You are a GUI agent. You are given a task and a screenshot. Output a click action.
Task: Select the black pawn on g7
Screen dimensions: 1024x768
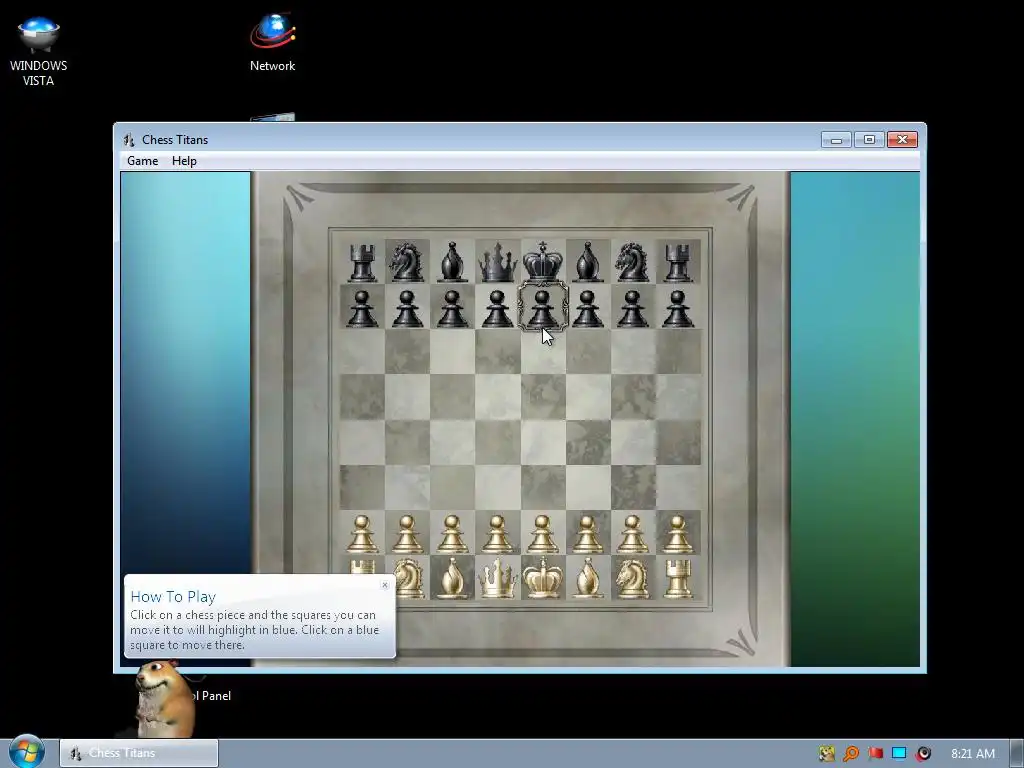point(633,308)
